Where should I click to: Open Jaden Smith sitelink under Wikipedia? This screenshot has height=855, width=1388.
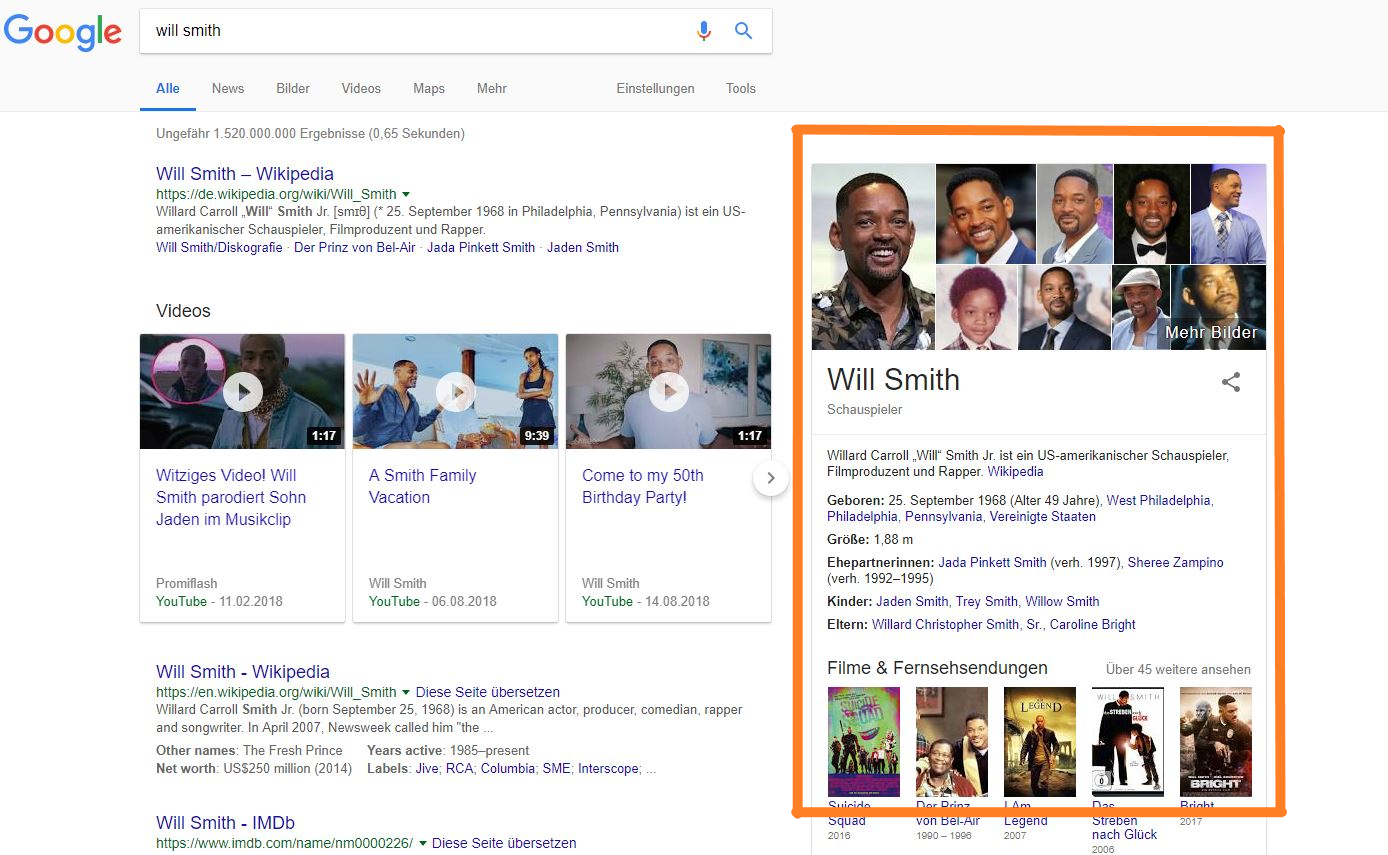point(583,247)
